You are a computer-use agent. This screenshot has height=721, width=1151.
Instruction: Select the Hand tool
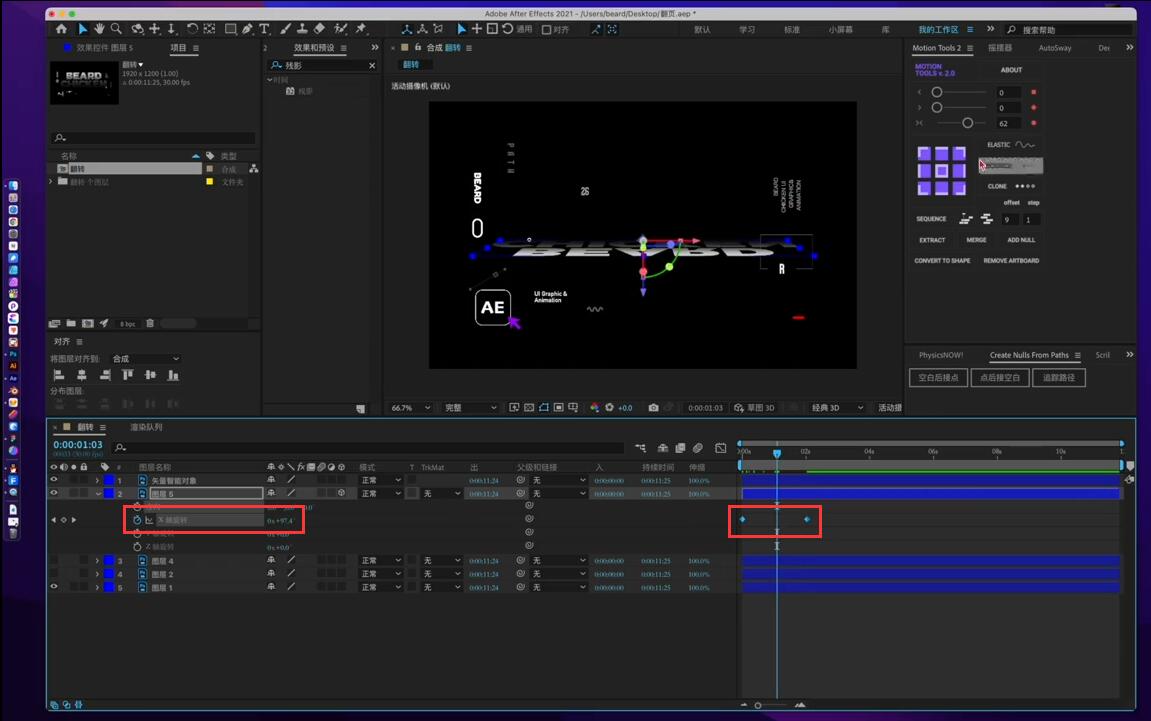pos(99,29)
